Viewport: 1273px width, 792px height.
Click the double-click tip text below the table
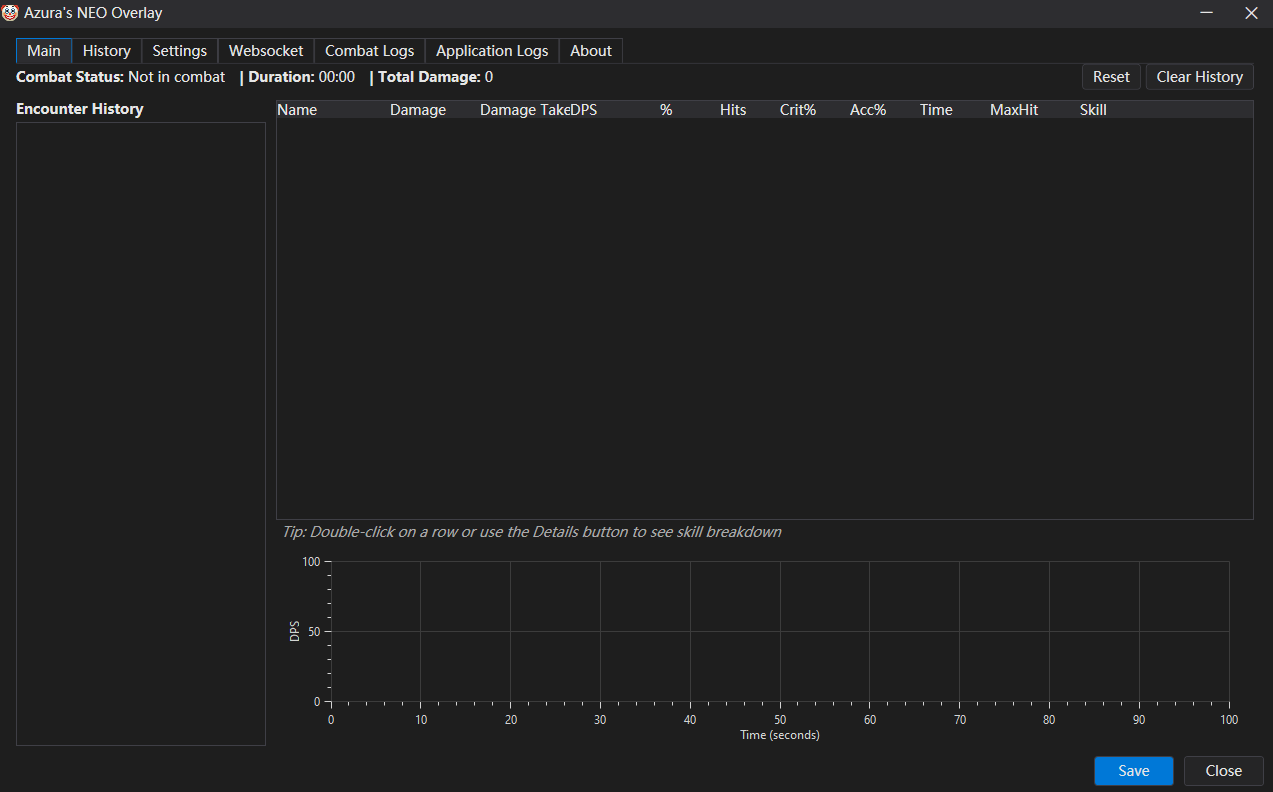[532, 532]
